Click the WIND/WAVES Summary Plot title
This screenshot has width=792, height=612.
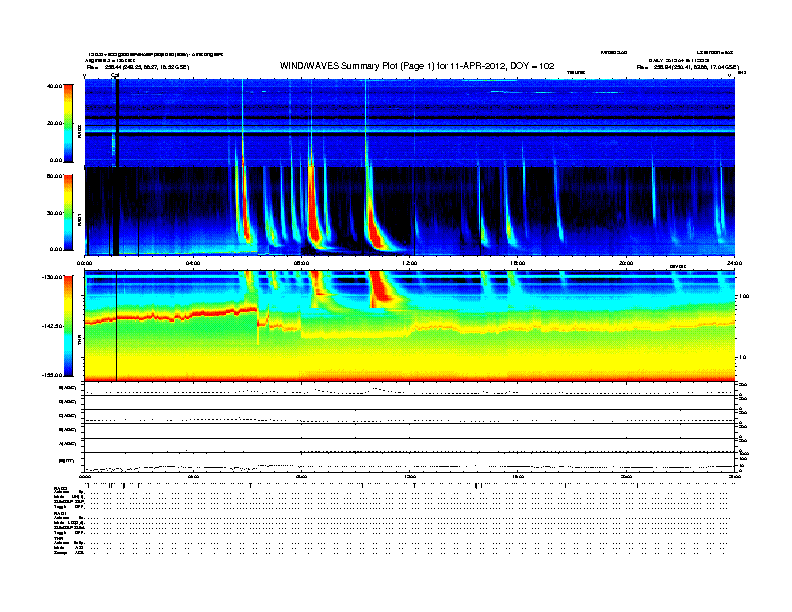point(417,66)
